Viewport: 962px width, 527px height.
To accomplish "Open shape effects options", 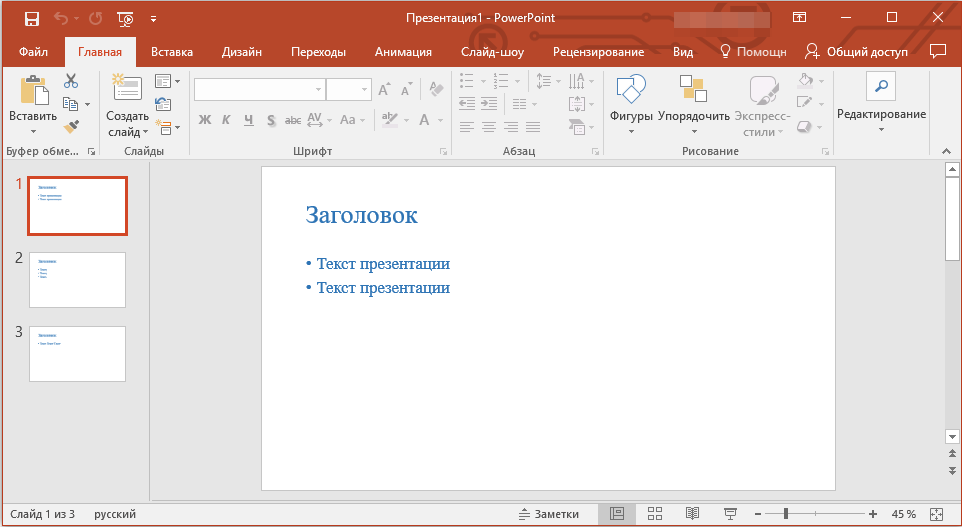I will click(810, 127).
